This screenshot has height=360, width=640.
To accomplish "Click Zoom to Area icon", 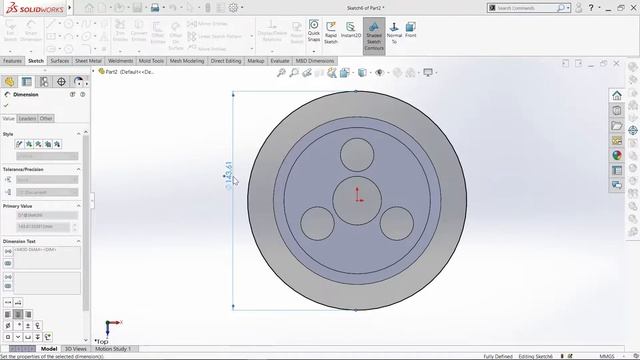I will pos(294,73).
